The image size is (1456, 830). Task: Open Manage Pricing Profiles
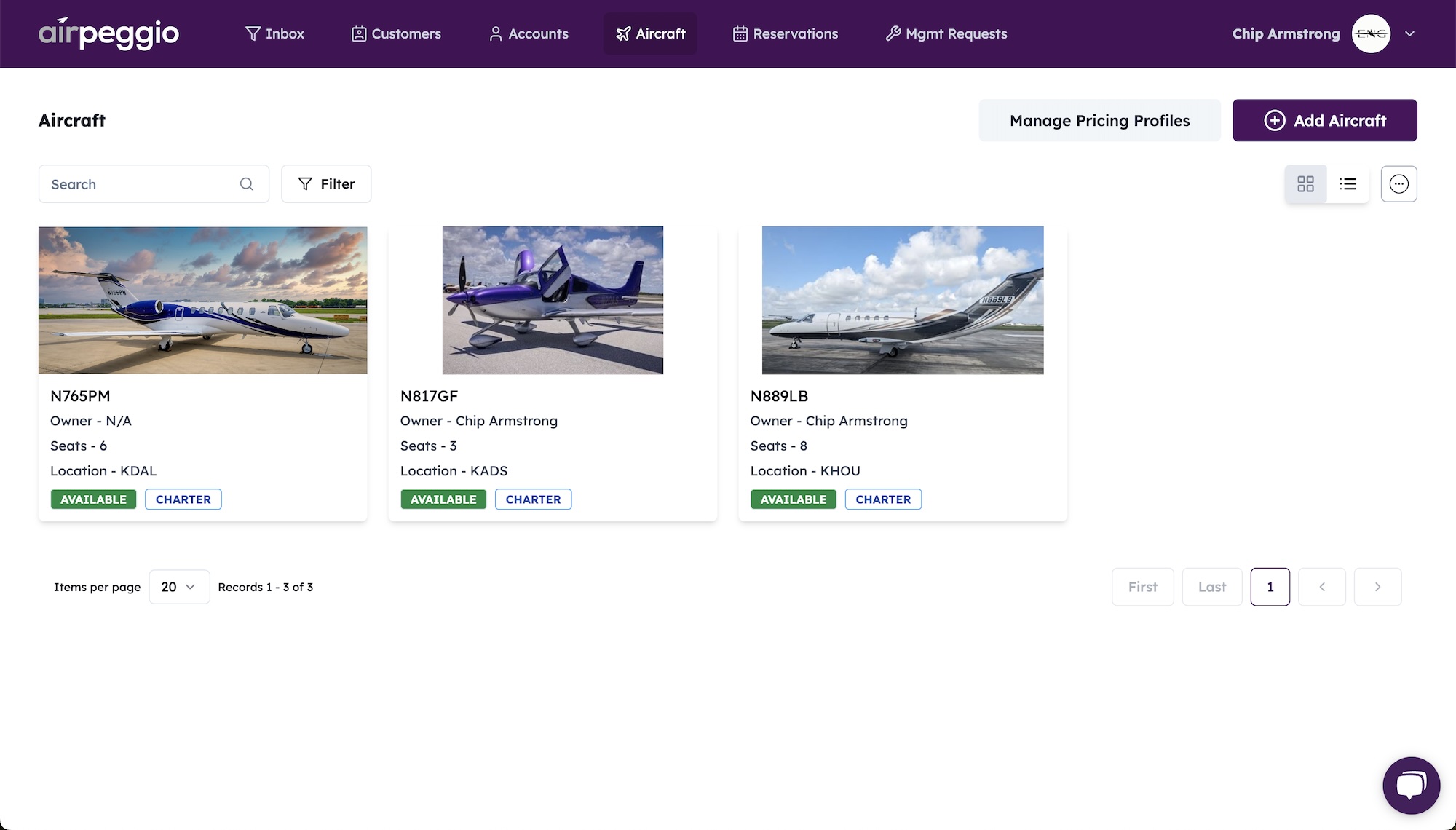point(1099,120)
